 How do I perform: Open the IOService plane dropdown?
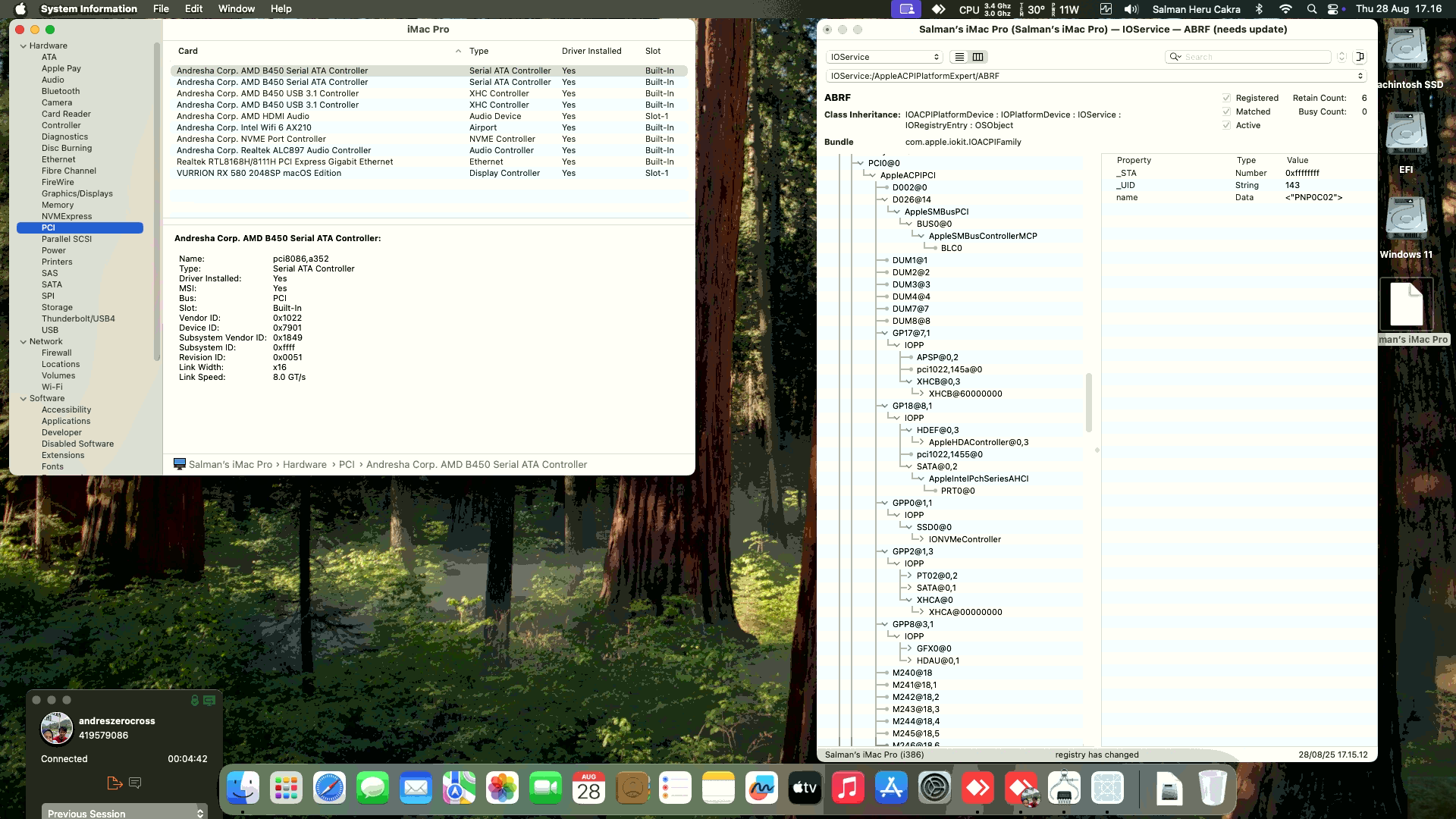tap(884, 57)
